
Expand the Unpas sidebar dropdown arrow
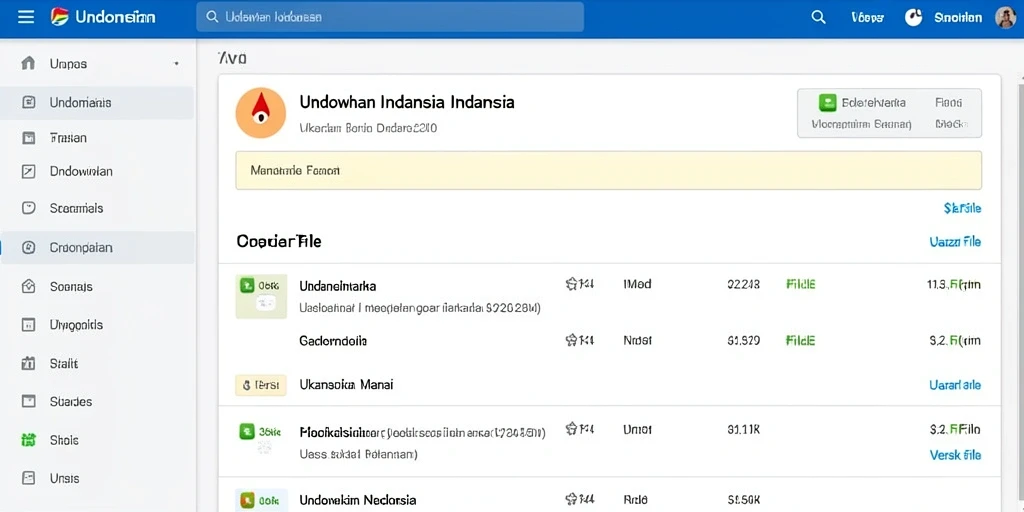[x=176, y=64]
